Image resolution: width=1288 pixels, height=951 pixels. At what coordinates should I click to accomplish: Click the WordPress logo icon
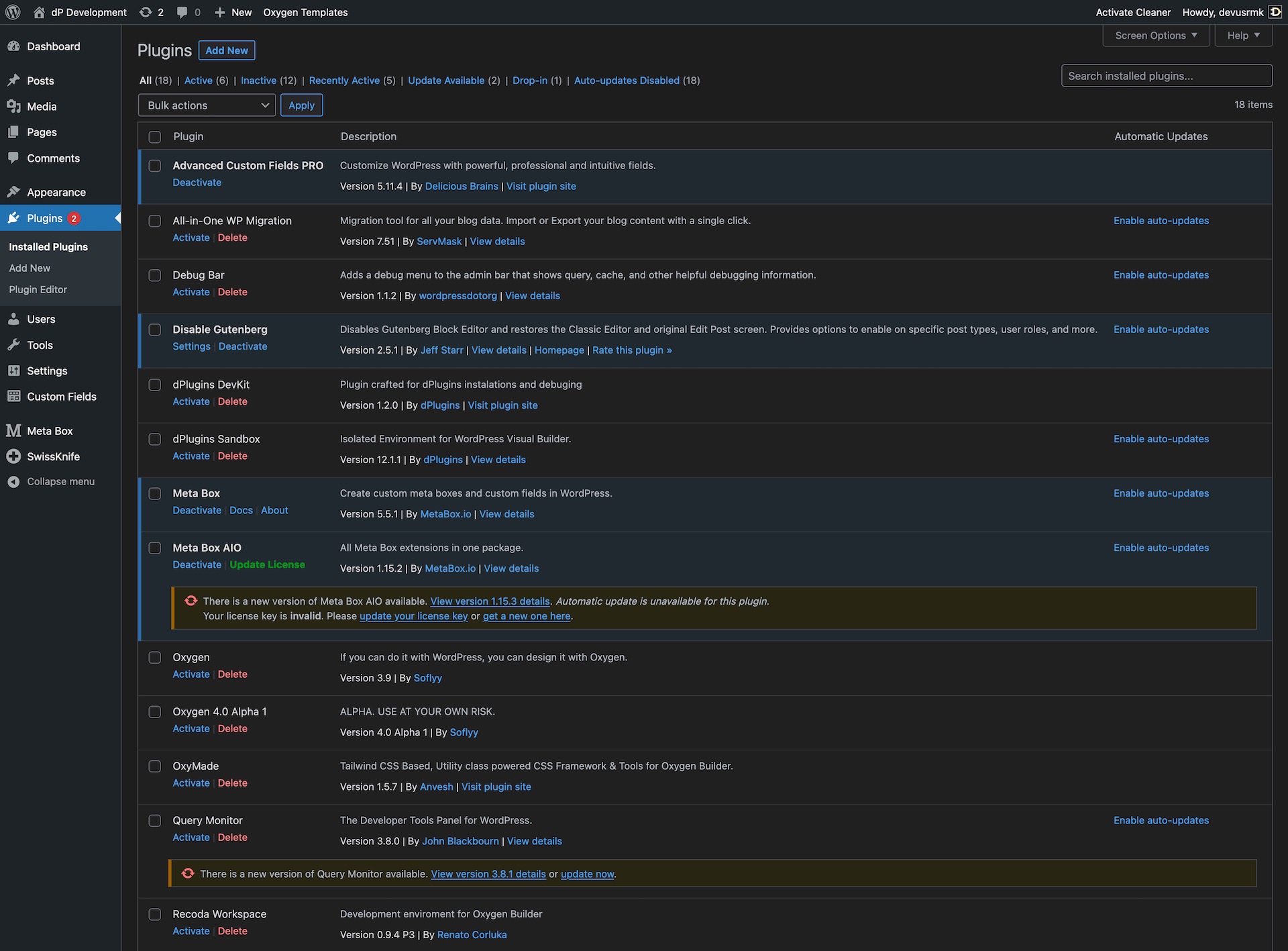13,12
